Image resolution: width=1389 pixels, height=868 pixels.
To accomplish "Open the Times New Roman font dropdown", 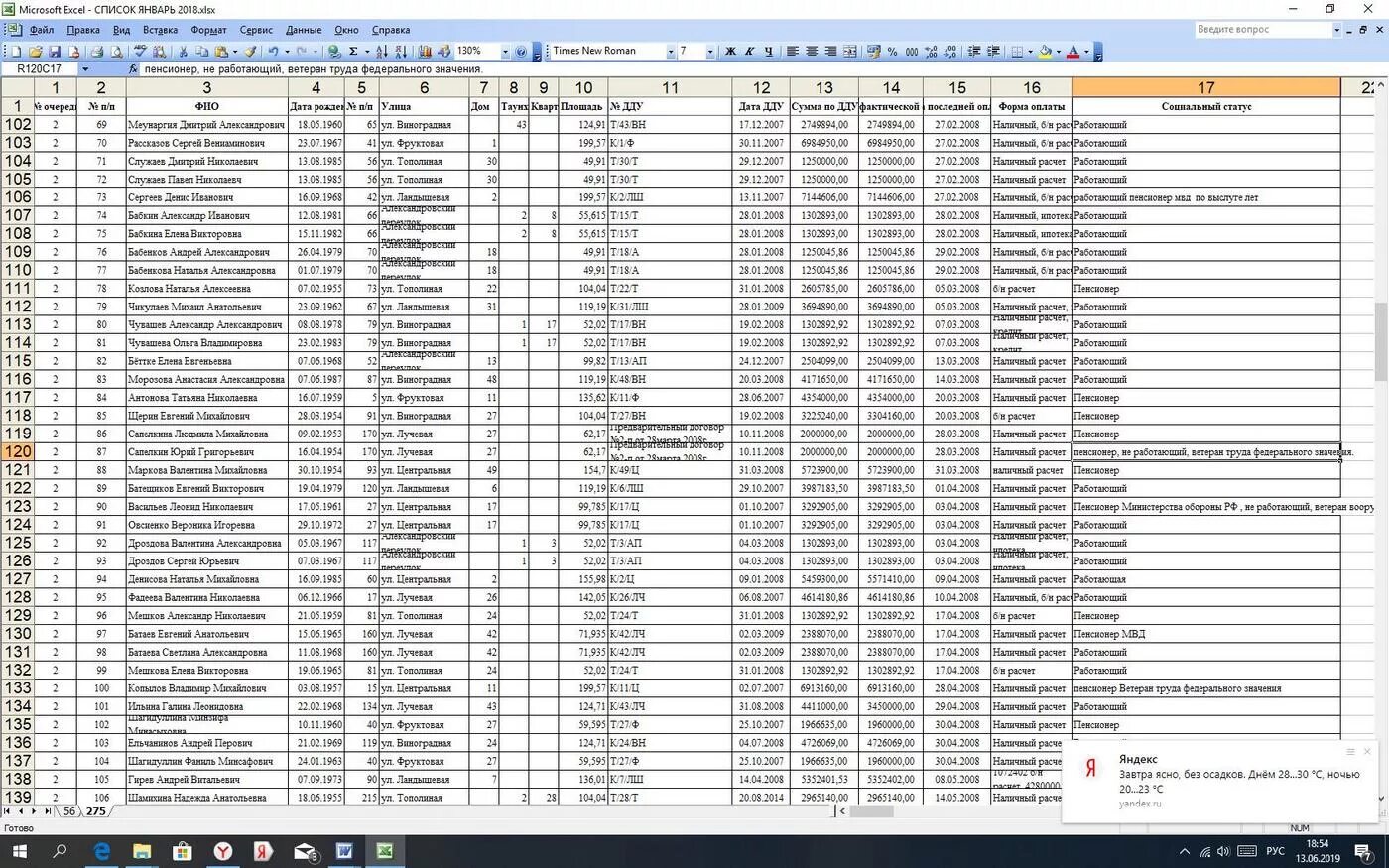I will (x=670, y=51).
